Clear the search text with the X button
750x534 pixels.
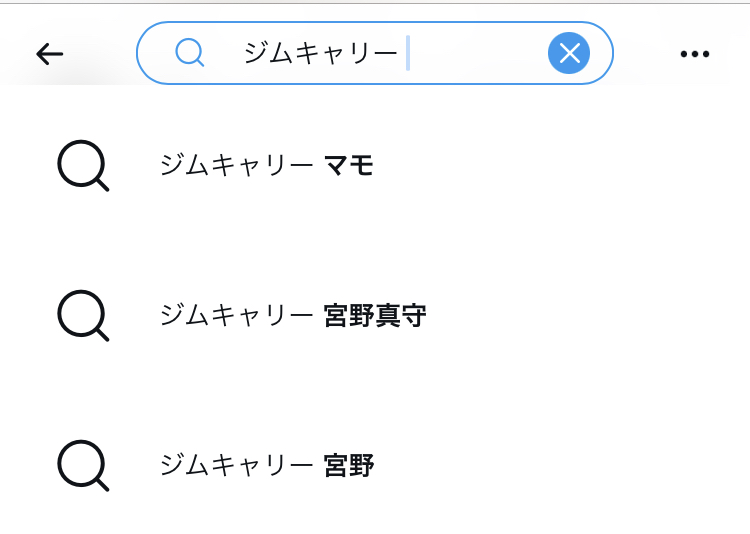point(569,53)
